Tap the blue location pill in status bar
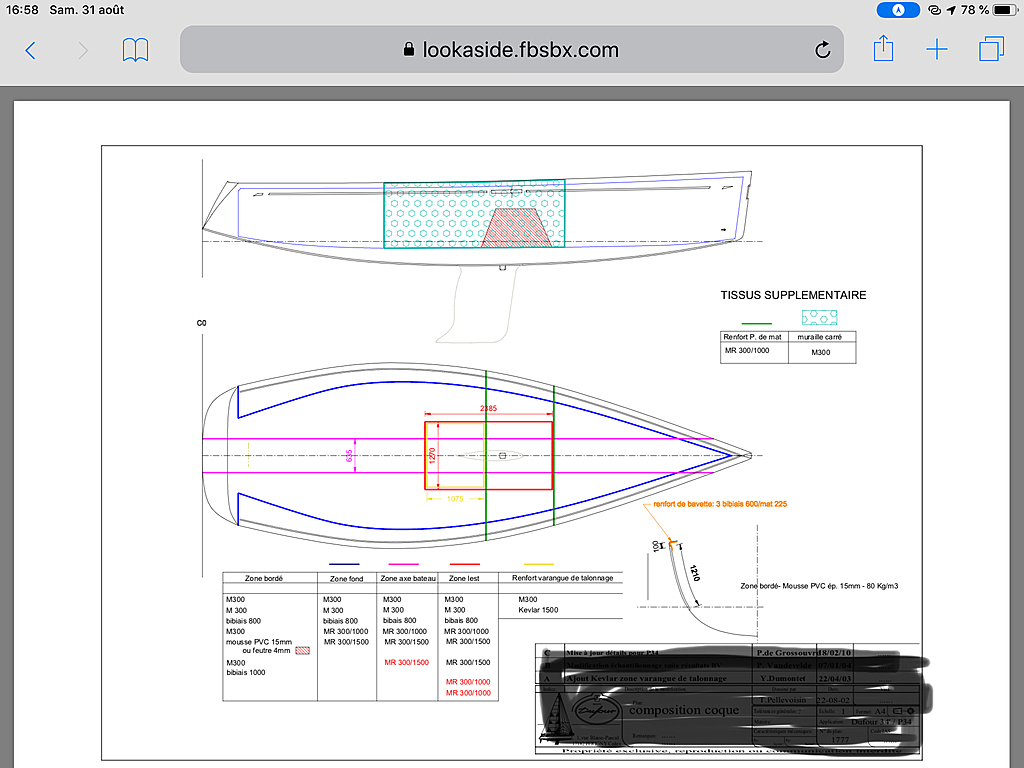Screen dimensions: 1024x768 coord(898,10)
